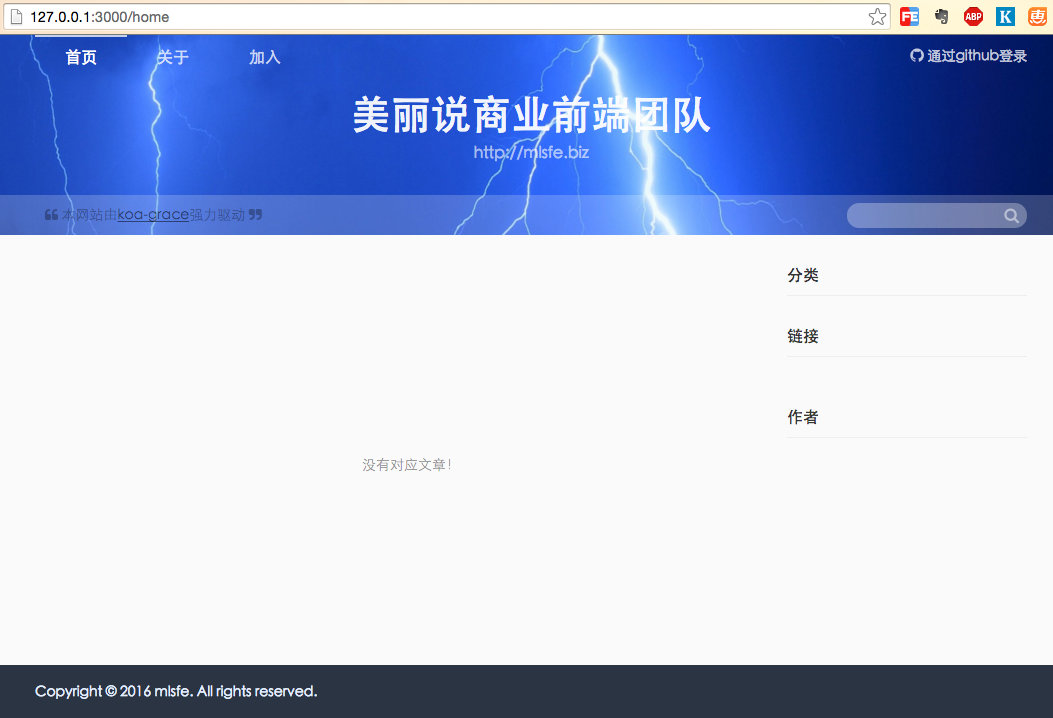This screenshot has height=718, width=1053.
Task: Click the bookmark star icon
Action: coord(877,17)
